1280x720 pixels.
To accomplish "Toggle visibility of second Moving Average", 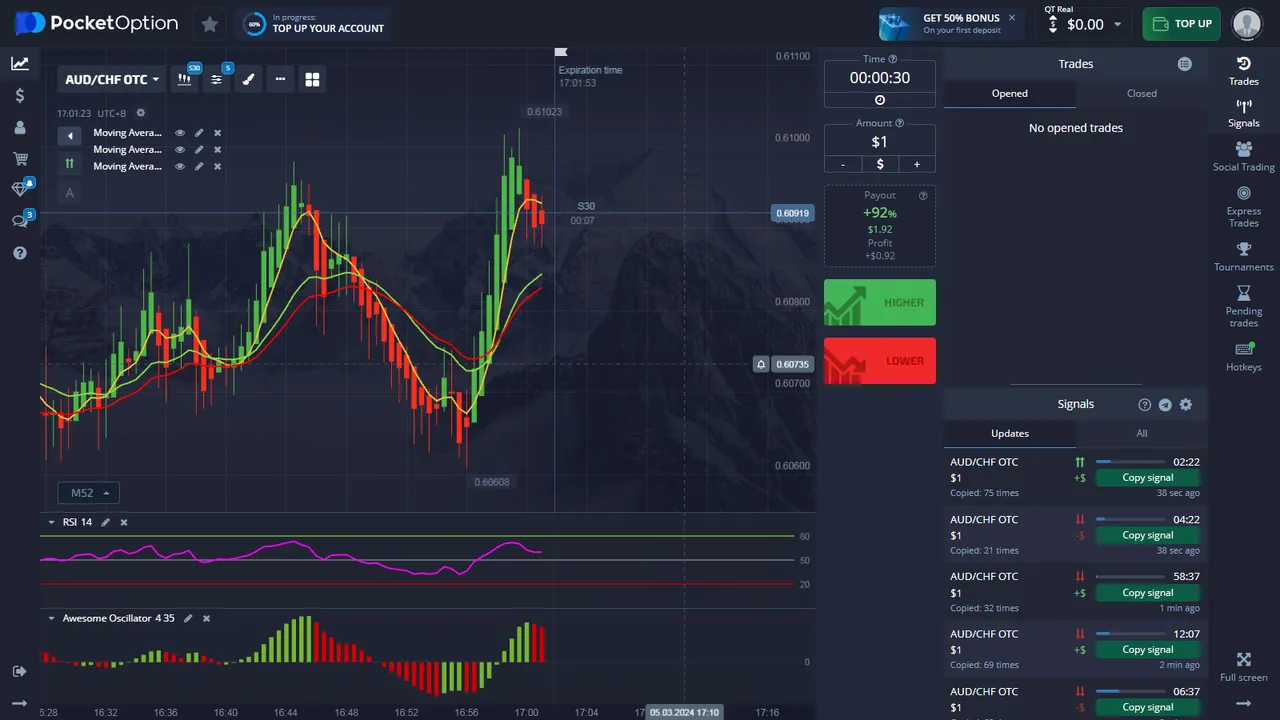I will pyautogui.click(x=180, y=150).
